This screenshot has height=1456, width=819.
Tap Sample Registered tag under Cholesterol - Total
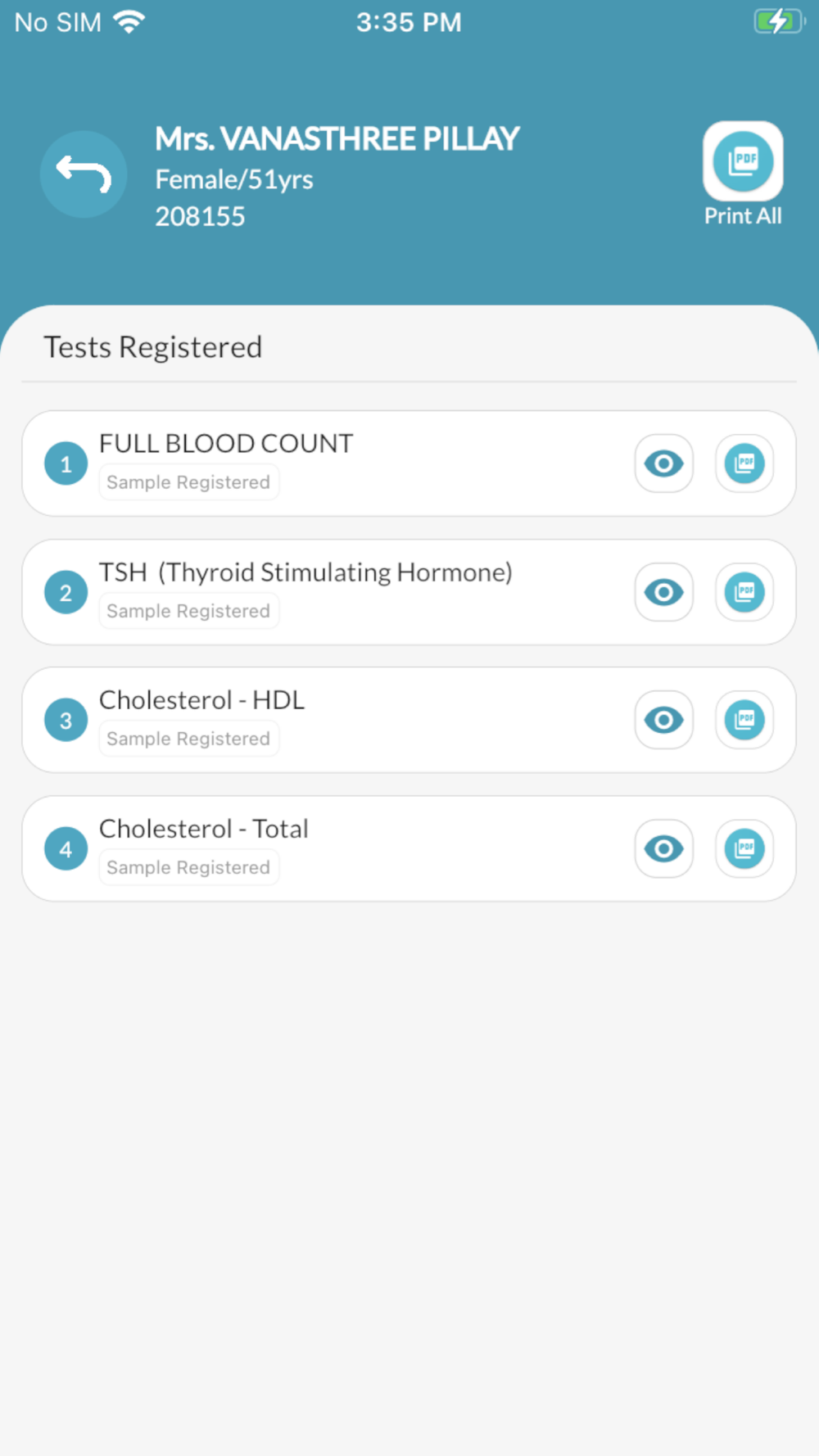tap(188, 867)
